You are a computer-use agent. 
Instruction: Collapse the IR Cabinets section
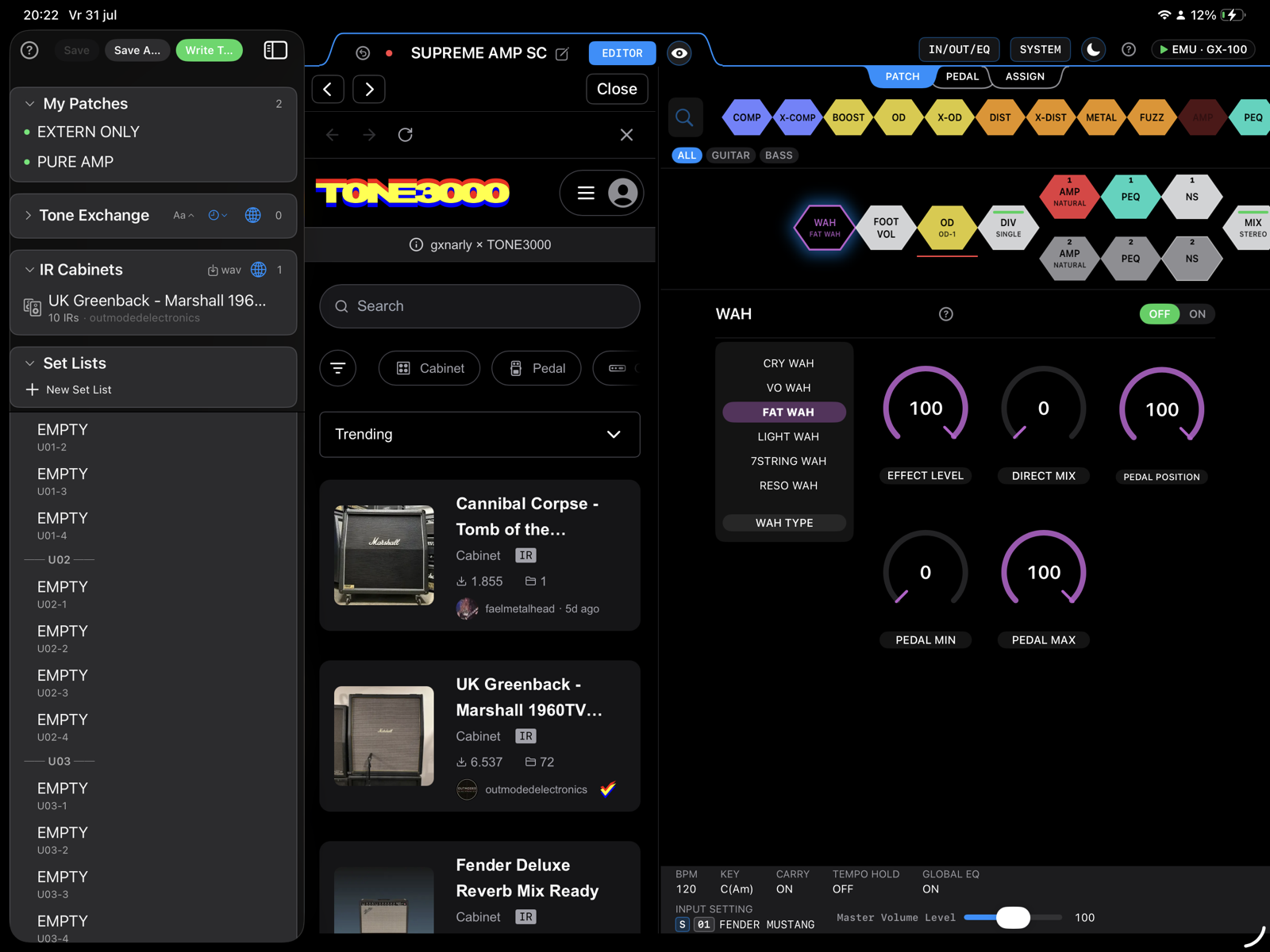pos(29,270)
